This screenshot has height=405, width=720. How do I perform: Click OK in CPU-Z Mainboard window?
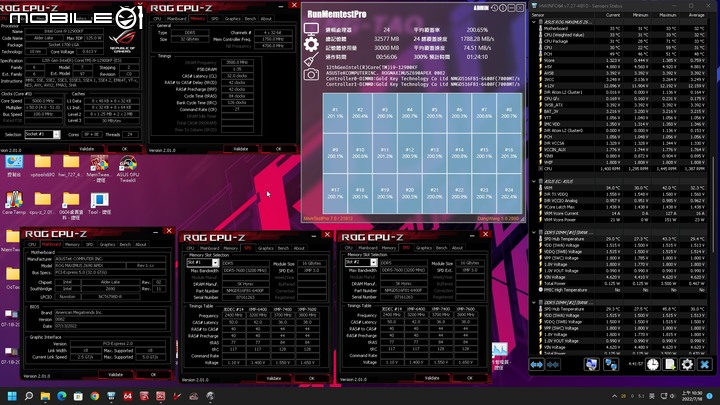click(153, 375)
